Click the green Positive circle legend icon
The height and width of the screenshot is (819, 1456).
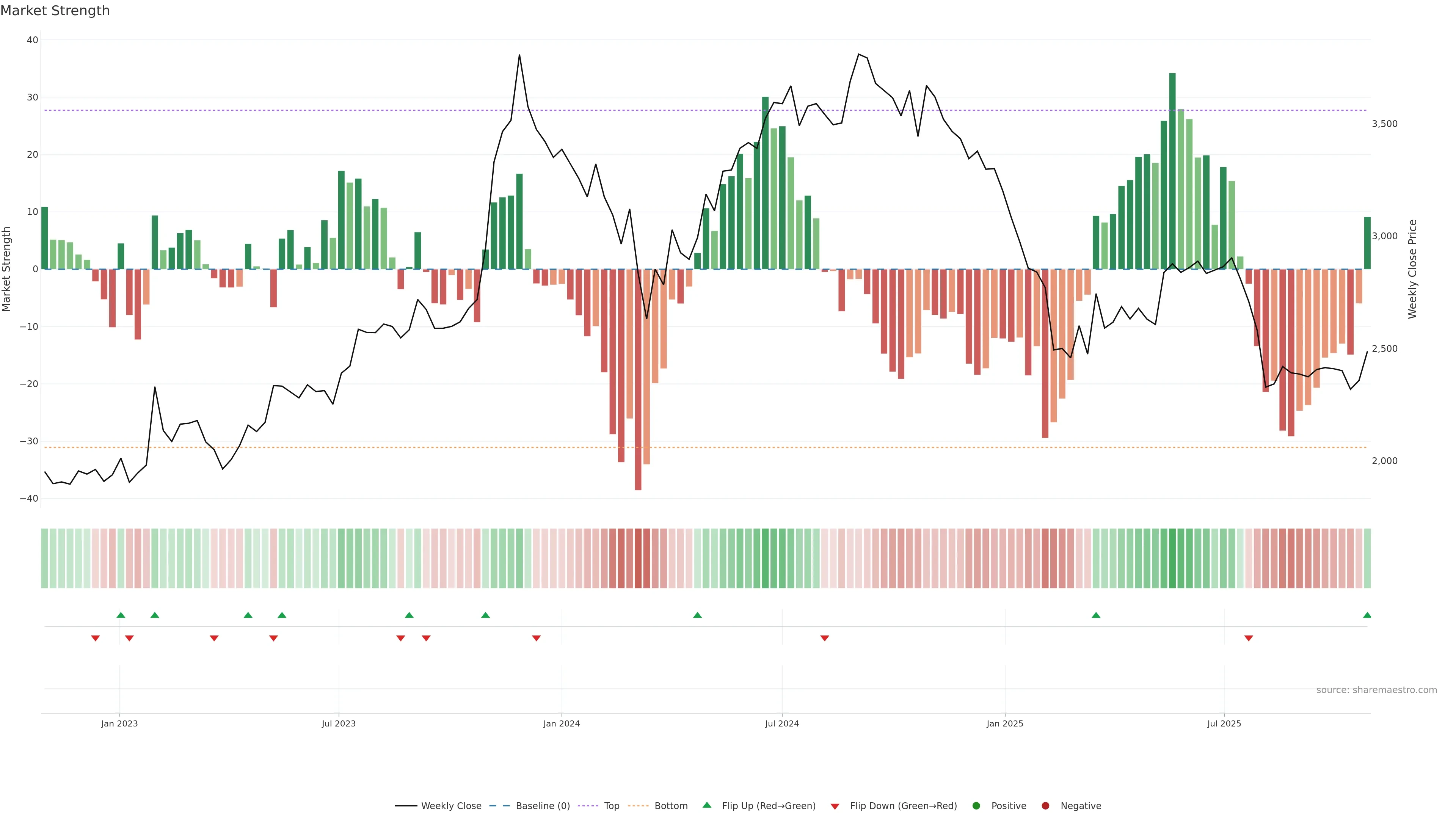point(976,805)
